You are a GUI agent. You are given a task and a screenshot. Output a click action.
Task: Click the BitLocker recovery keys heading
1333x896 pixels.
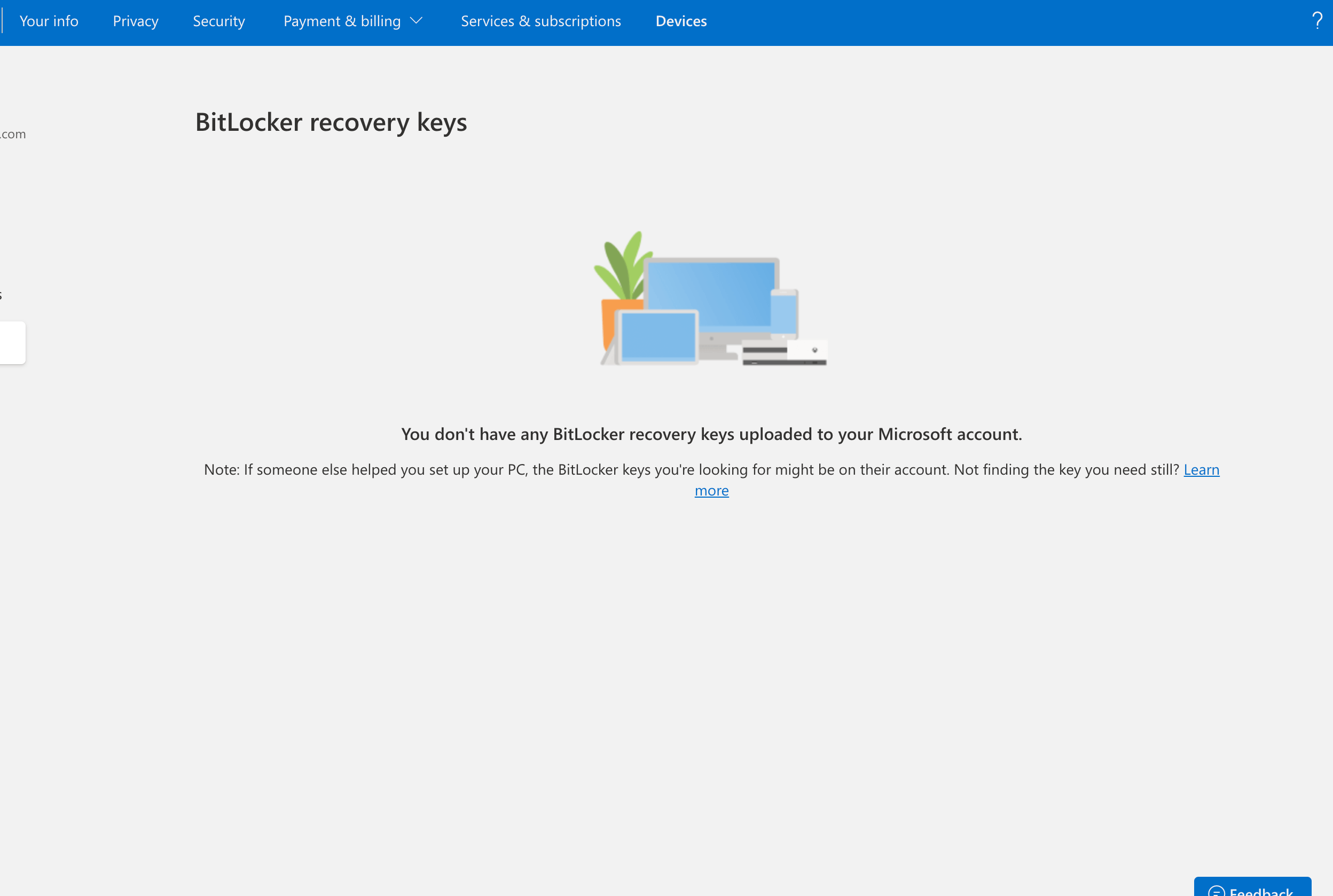point(332,122)
